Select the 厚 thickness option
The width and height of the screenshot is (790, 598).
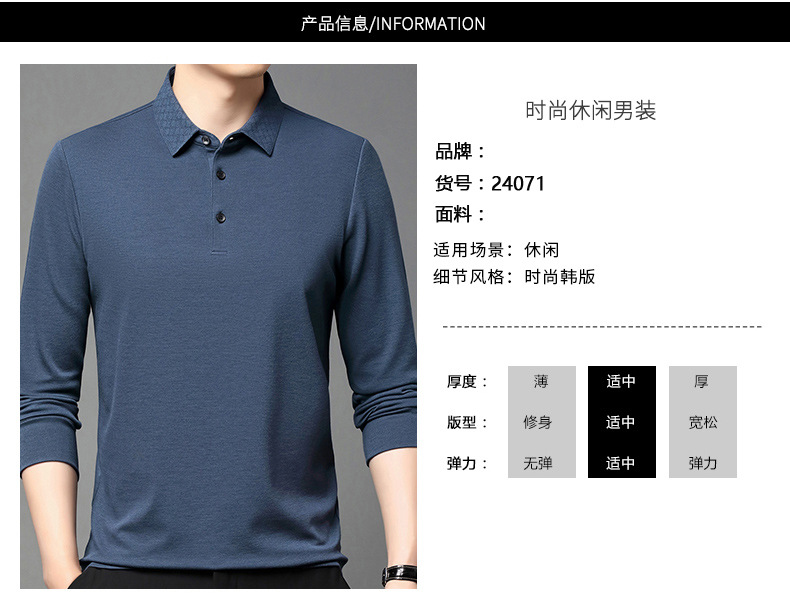point(702,381)
